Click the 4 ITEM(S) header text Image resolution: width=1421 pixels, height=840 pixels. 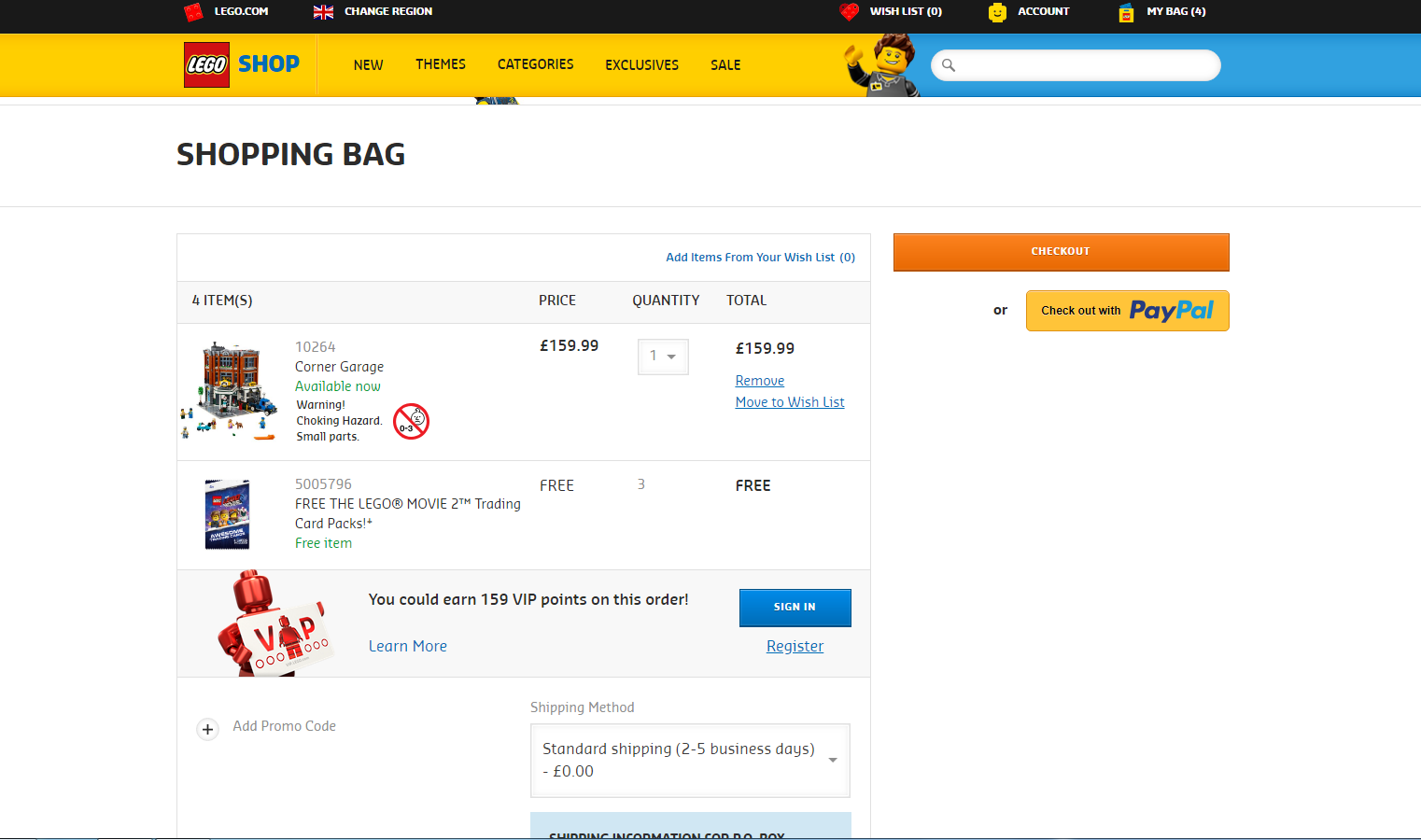click(222, 301)
